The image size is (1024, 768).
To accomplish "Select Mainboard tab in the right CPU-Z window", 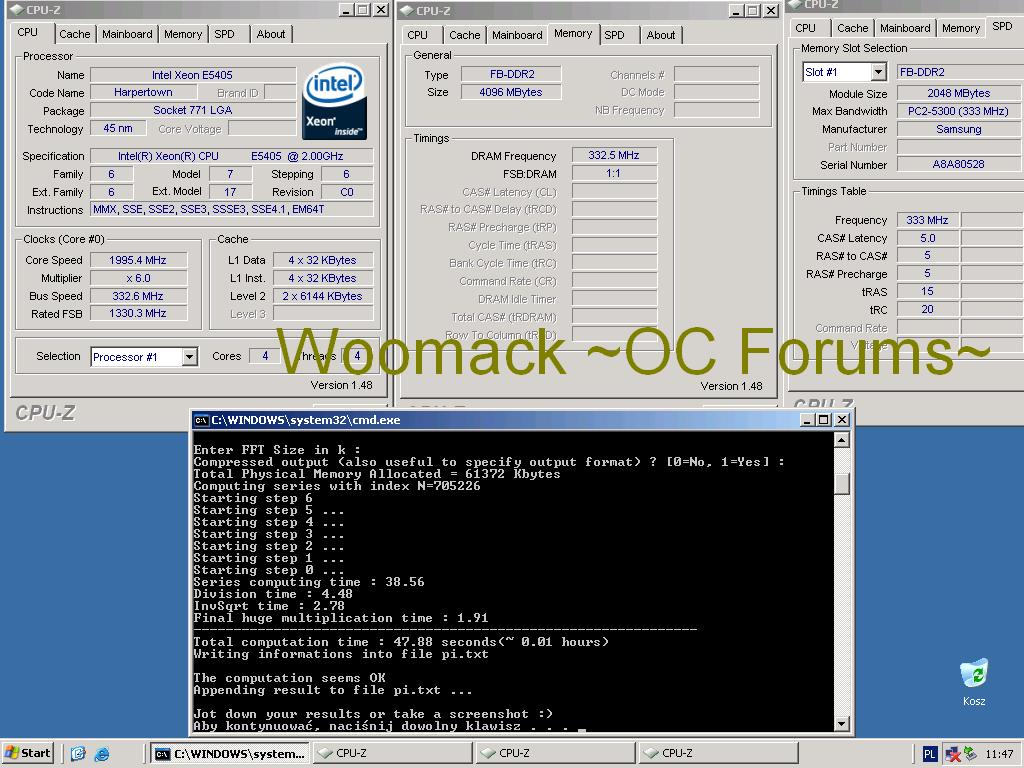I will (904, 28).
